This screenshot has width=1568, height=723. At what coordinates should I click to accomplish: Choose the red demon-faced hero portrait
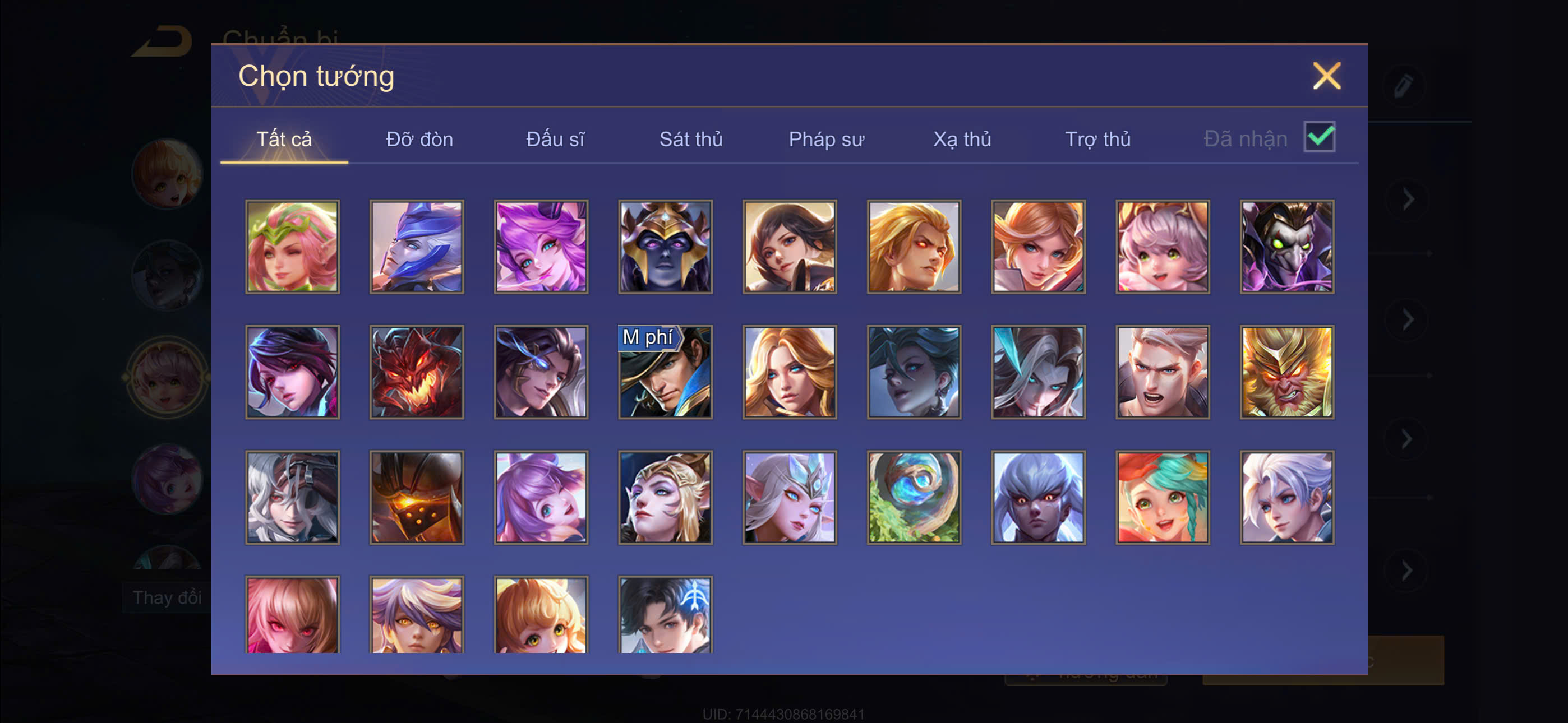(417, 372)
